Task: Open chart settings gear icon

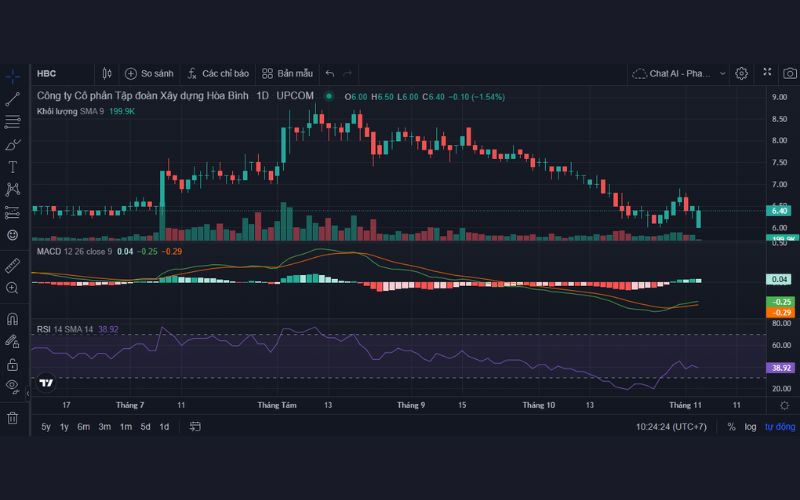Action: [741, 73]
